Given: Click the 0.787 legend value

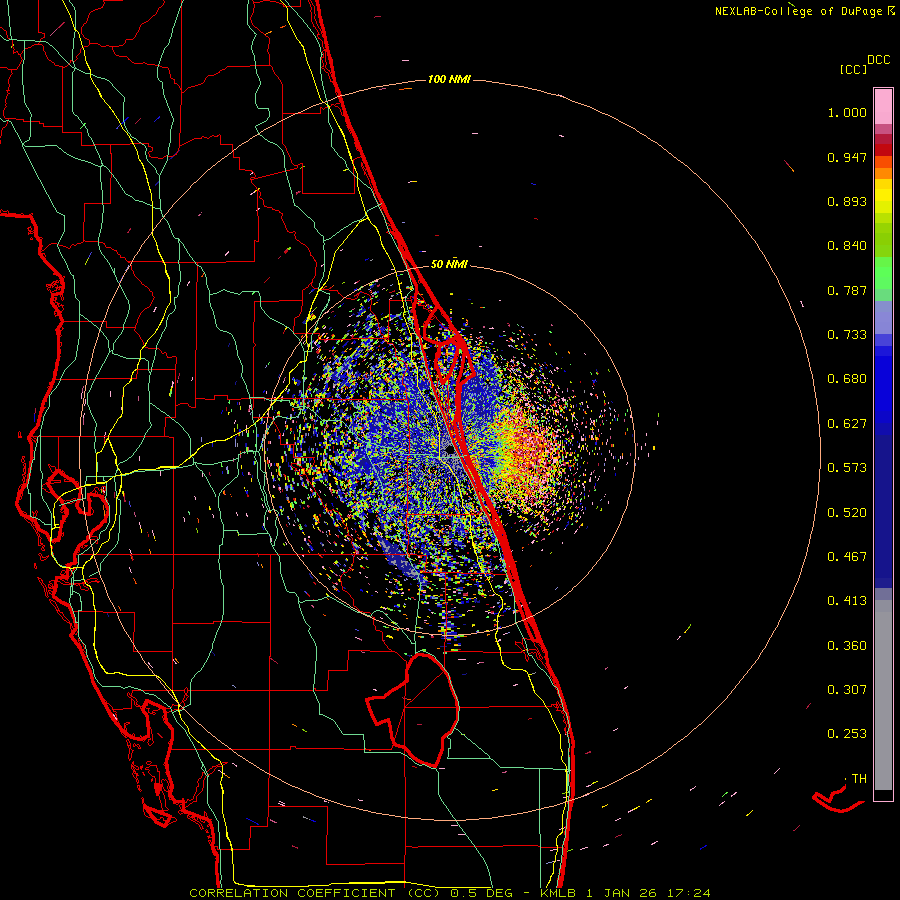Looking at the screenshot, I should coord(847,290).
